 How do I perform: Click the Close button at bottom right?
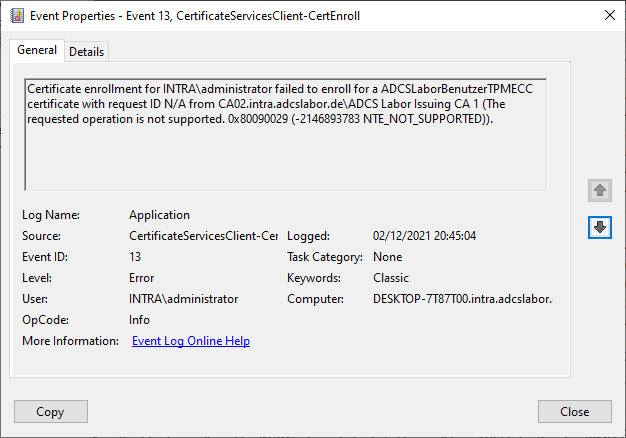point(574,411)
